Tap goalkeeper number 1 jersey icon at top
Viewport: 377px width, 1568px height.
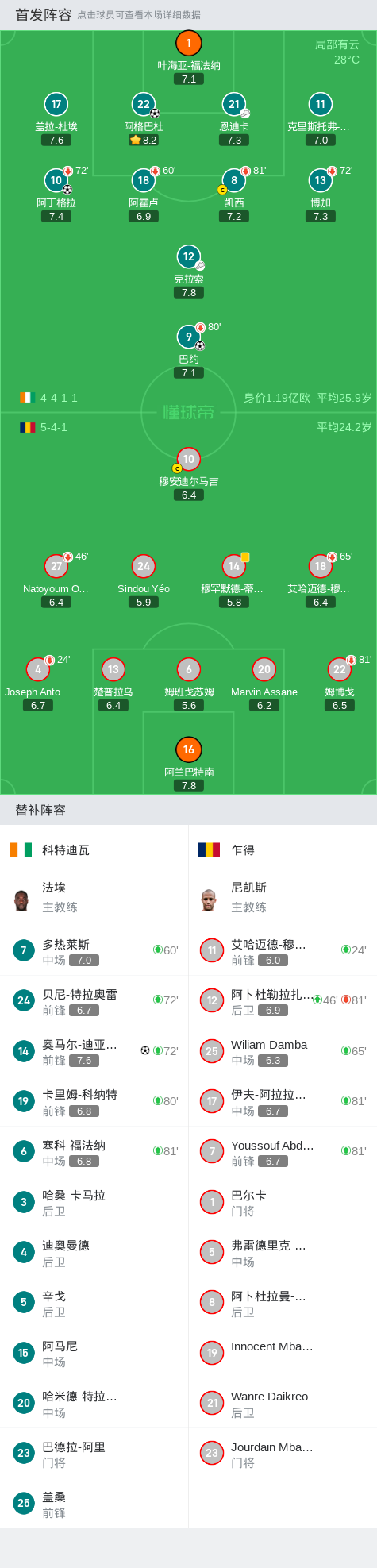(x=189, y=43)
